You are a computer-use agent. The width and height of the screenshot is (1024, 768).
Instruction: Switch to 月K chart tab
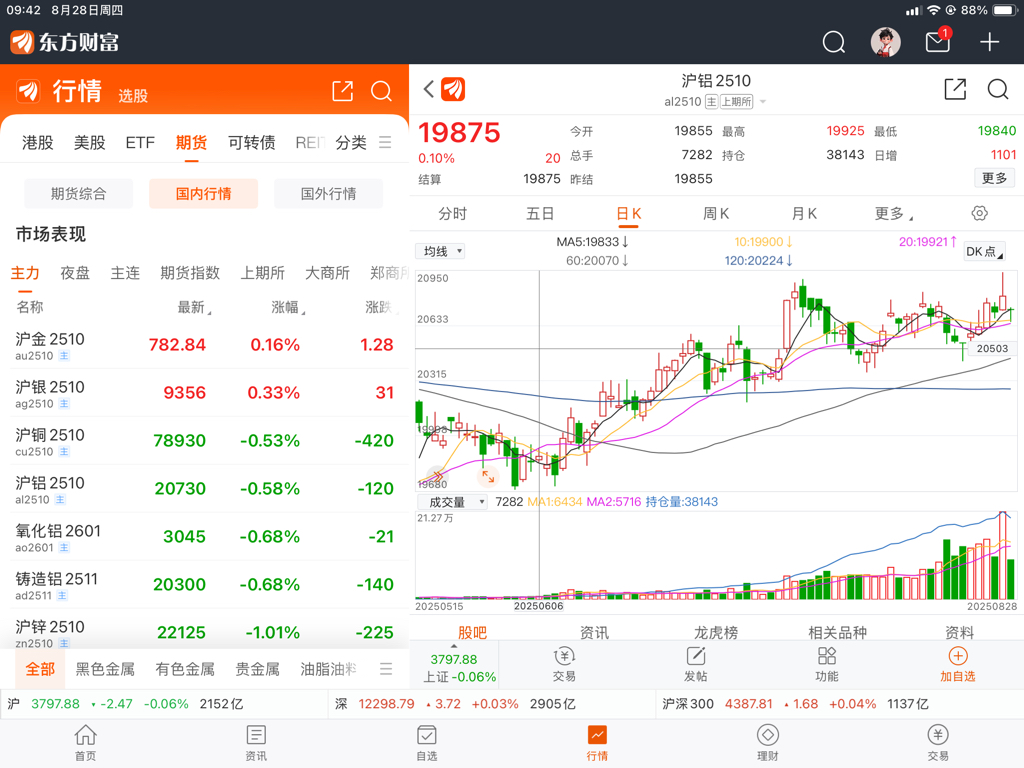point(804,214)
